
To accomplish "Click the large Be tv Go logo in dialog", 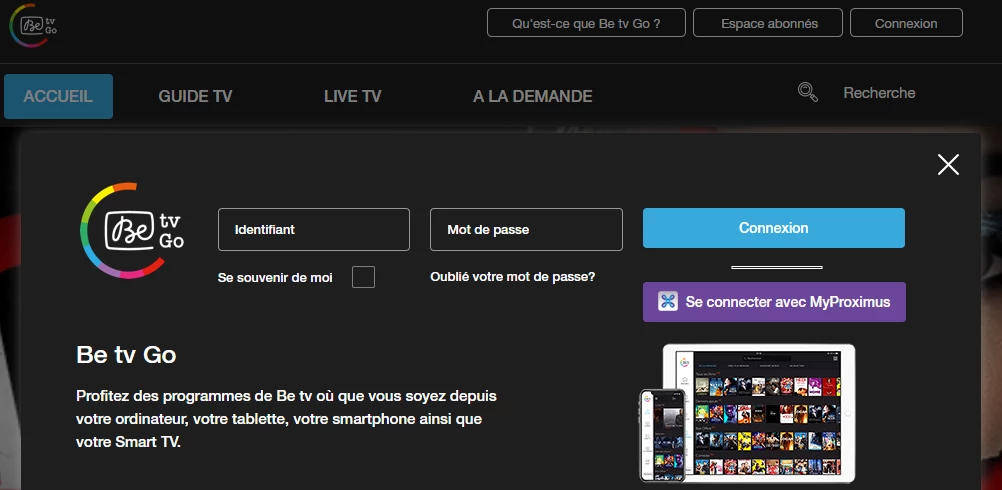I will click(x=132, y=230).
